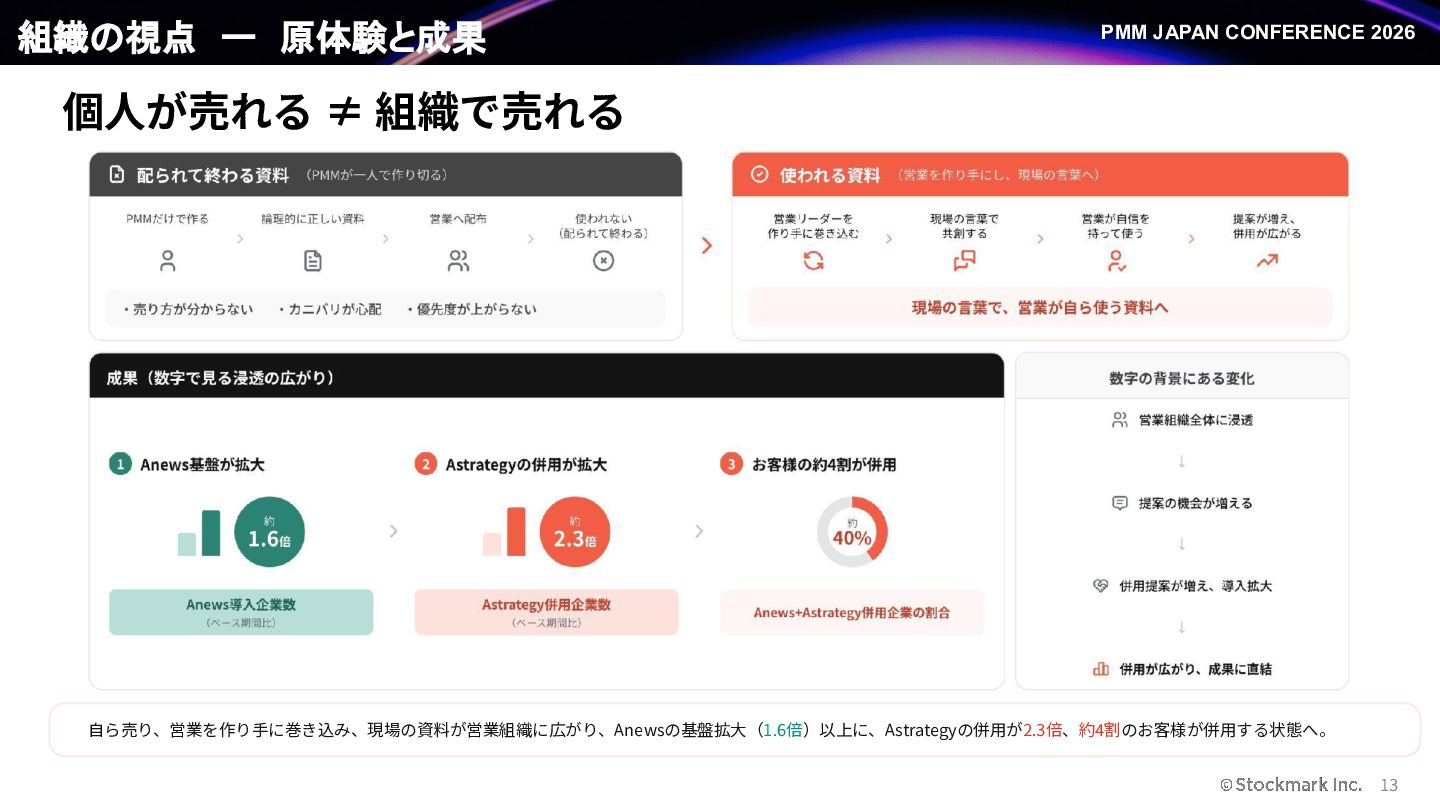Click the single person icon under PMMだけで作る

168,261
